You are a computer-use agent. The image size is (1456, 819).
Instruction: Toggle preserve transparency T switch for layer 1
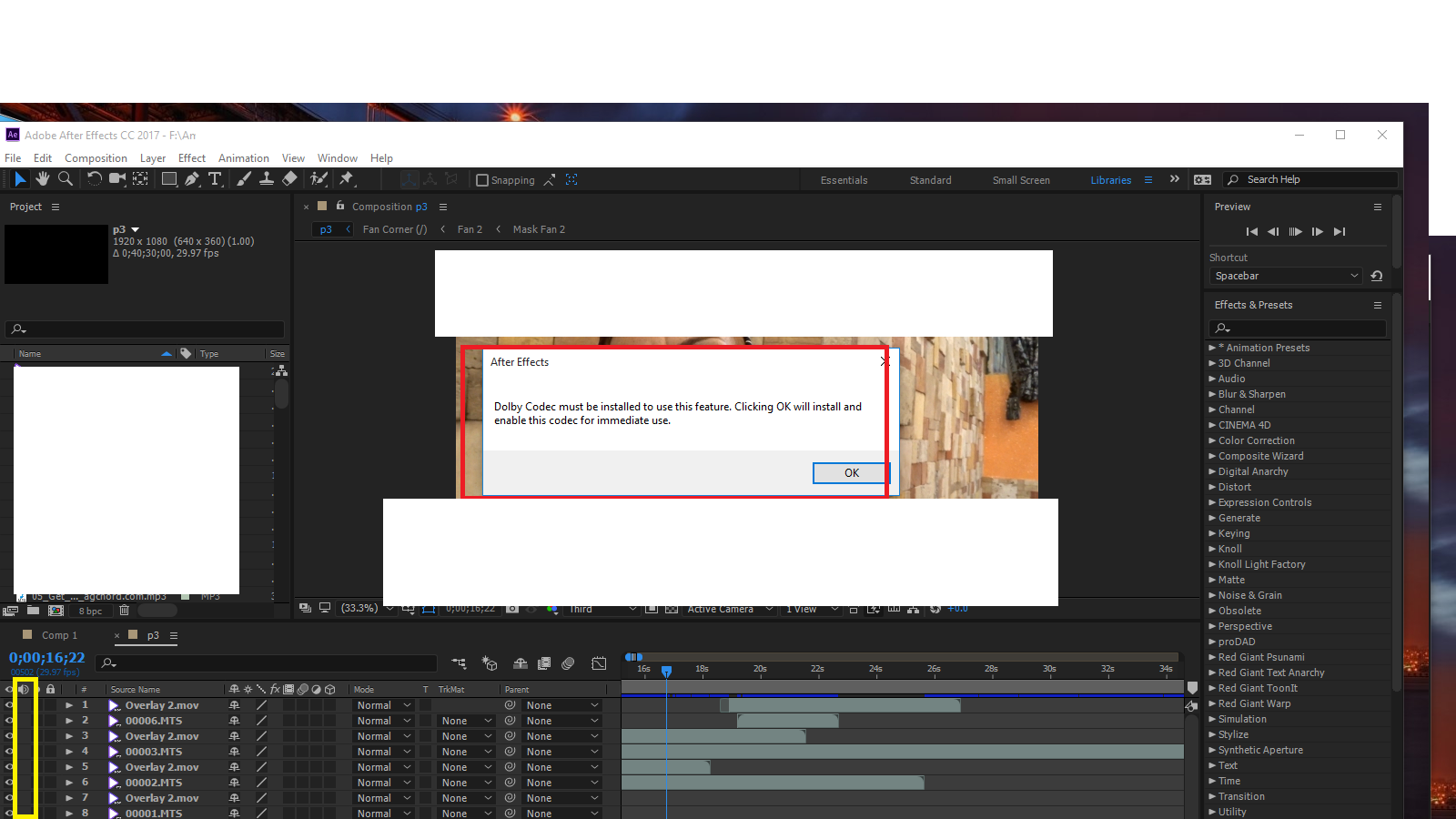point(425,705)
